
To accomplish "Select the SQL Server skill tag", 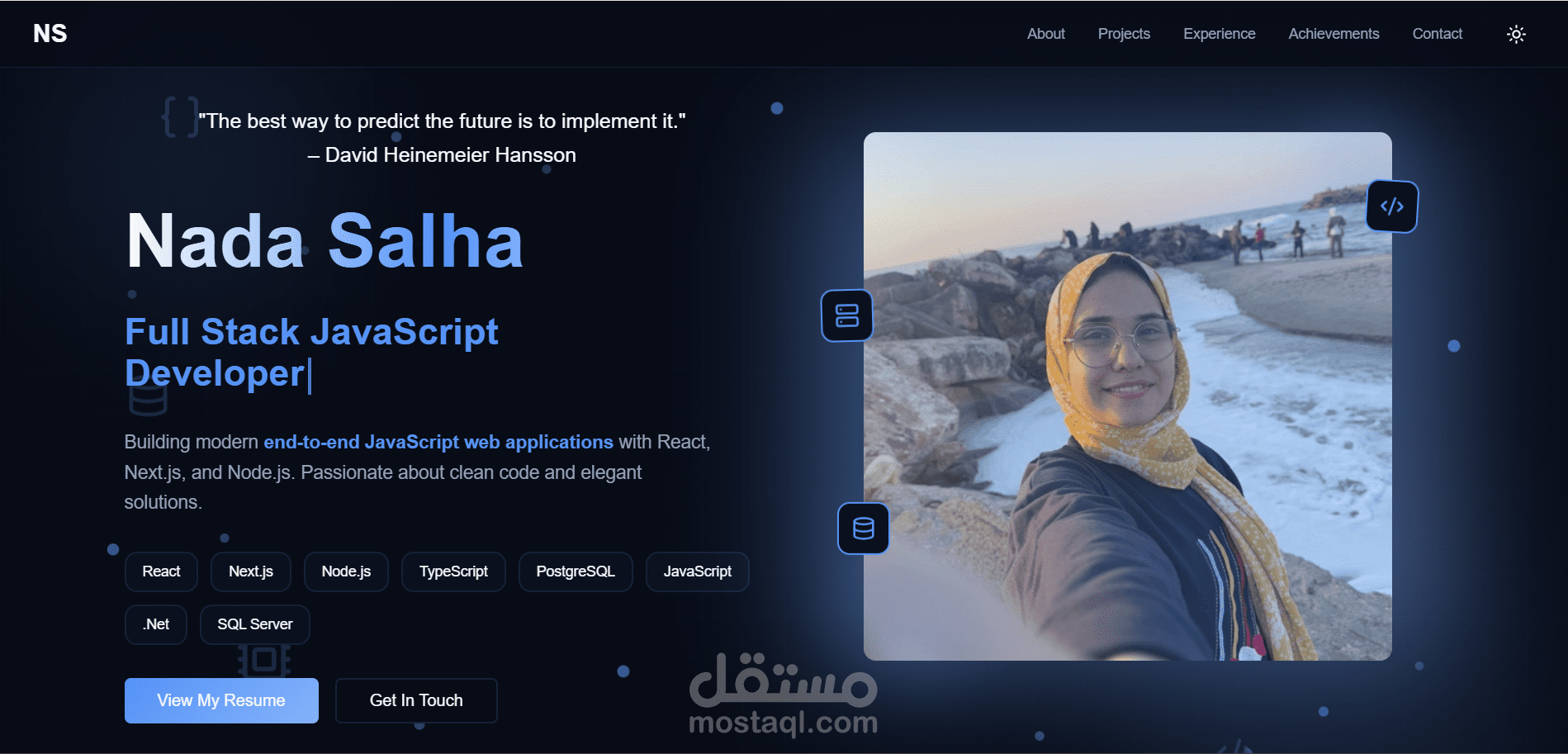I will pyautogui.click(x=254, y=624).
